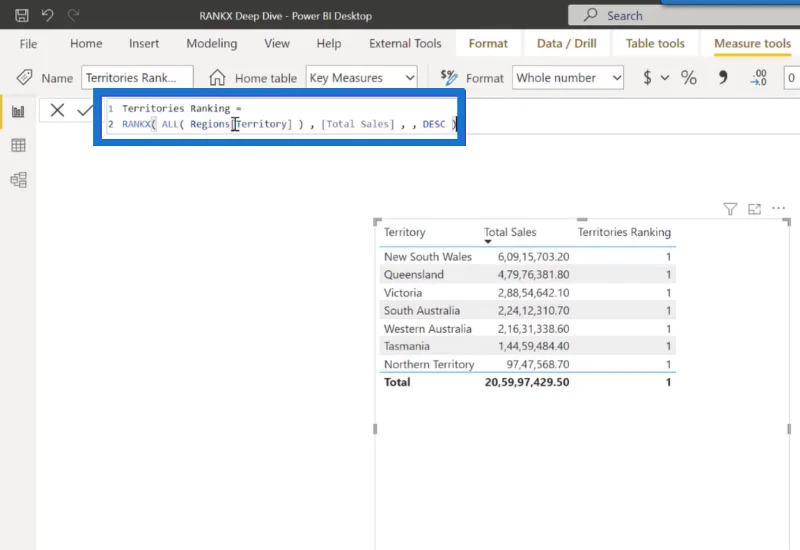This screenshot has height=550, width=800.
Task: Click the Home table house icon
Action: tap(217, 78)
